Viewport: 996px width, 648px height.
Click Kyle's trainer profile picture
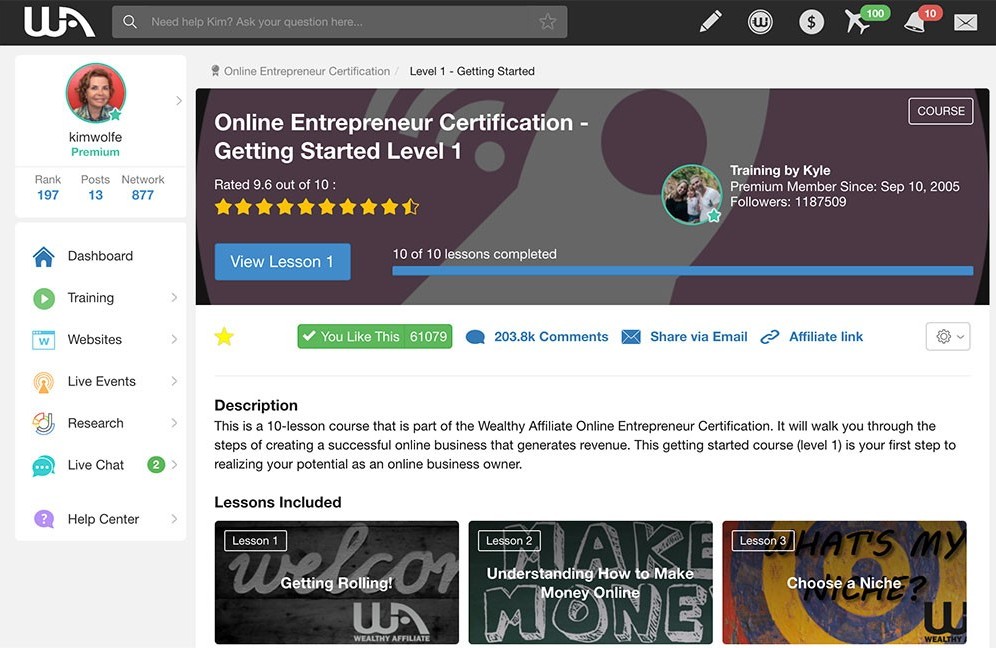pyautogui.click(x=692, y=194)
